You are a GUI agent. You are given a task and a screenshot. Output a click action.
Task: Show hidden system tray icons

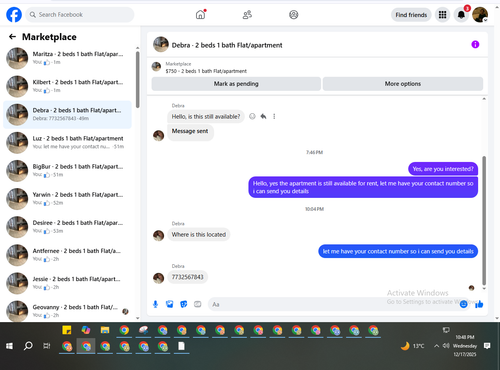(x=436, y=346)
